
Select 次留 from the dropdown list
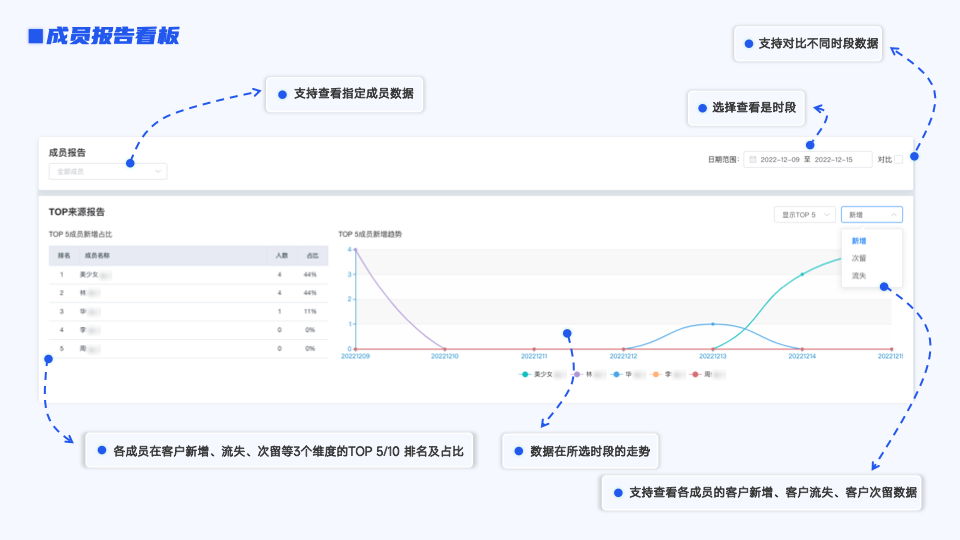pos(859,258)
